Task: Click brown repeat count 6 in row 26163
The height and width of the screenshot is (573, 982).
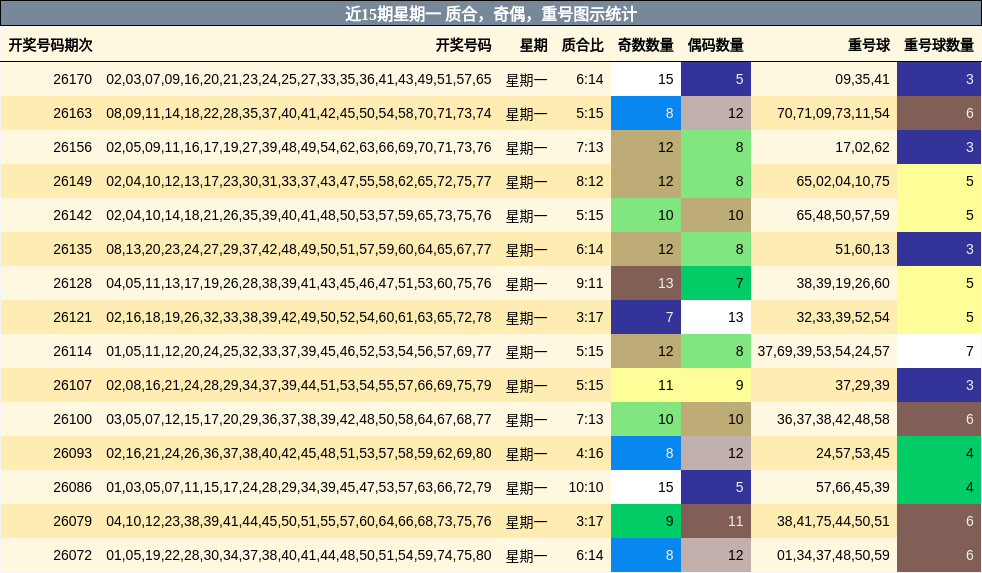Action: point(939,113)
